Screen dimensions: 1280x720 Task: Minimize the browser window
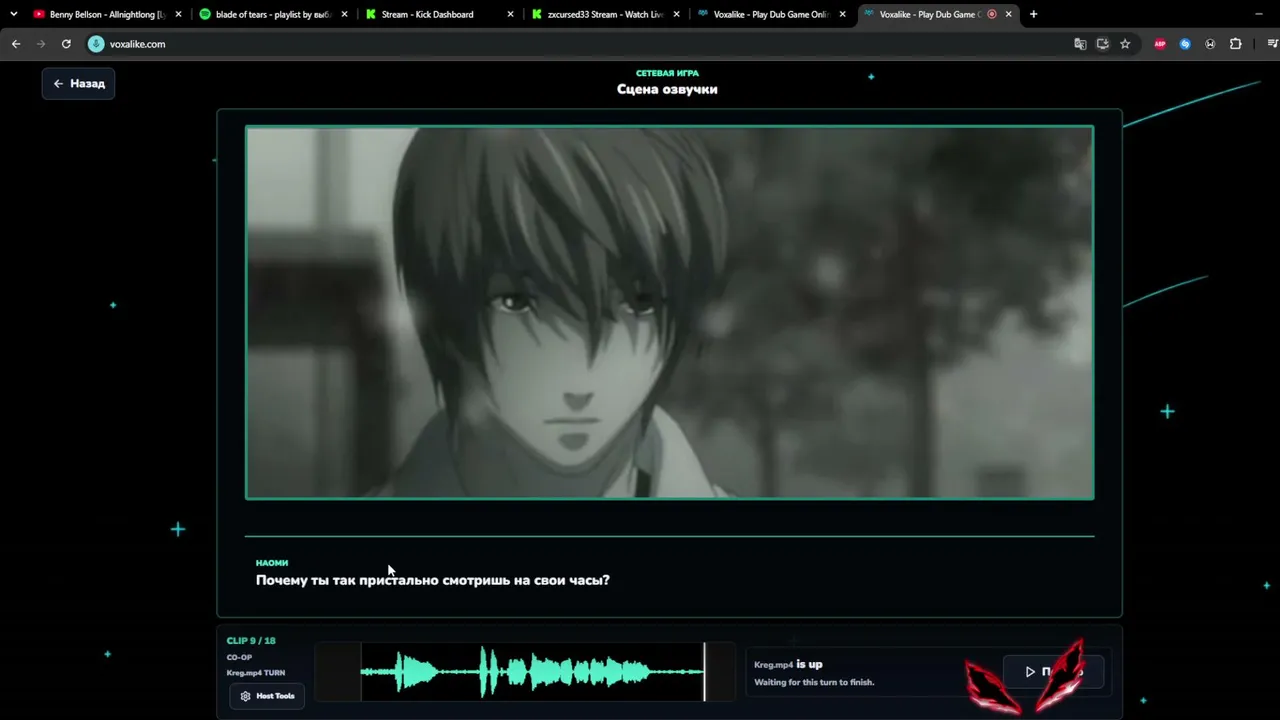[x=1259, y=14]
